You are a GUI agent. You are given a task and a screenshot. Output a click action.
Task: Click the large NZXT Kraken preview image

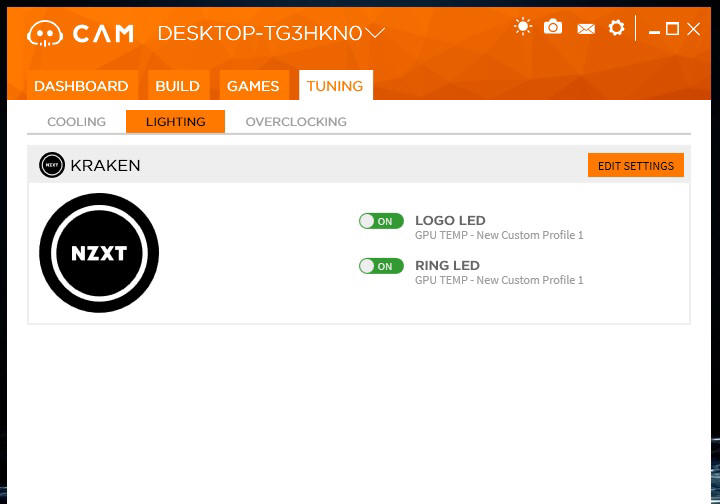[x=99, y=253]
